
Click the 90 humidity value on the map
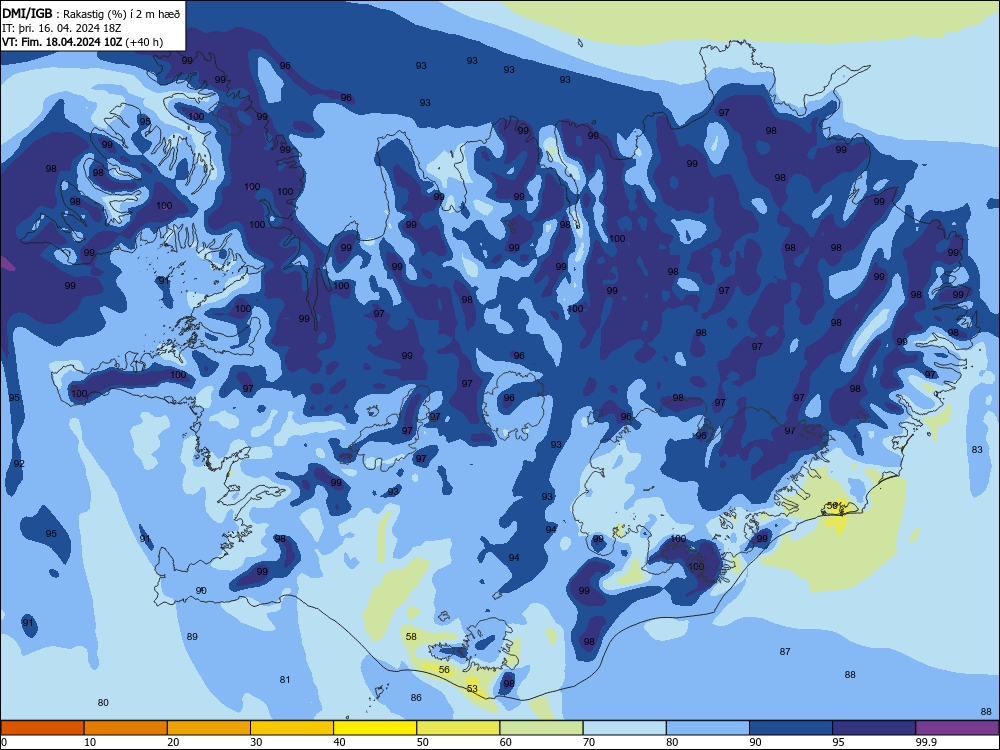coord(201,591)
